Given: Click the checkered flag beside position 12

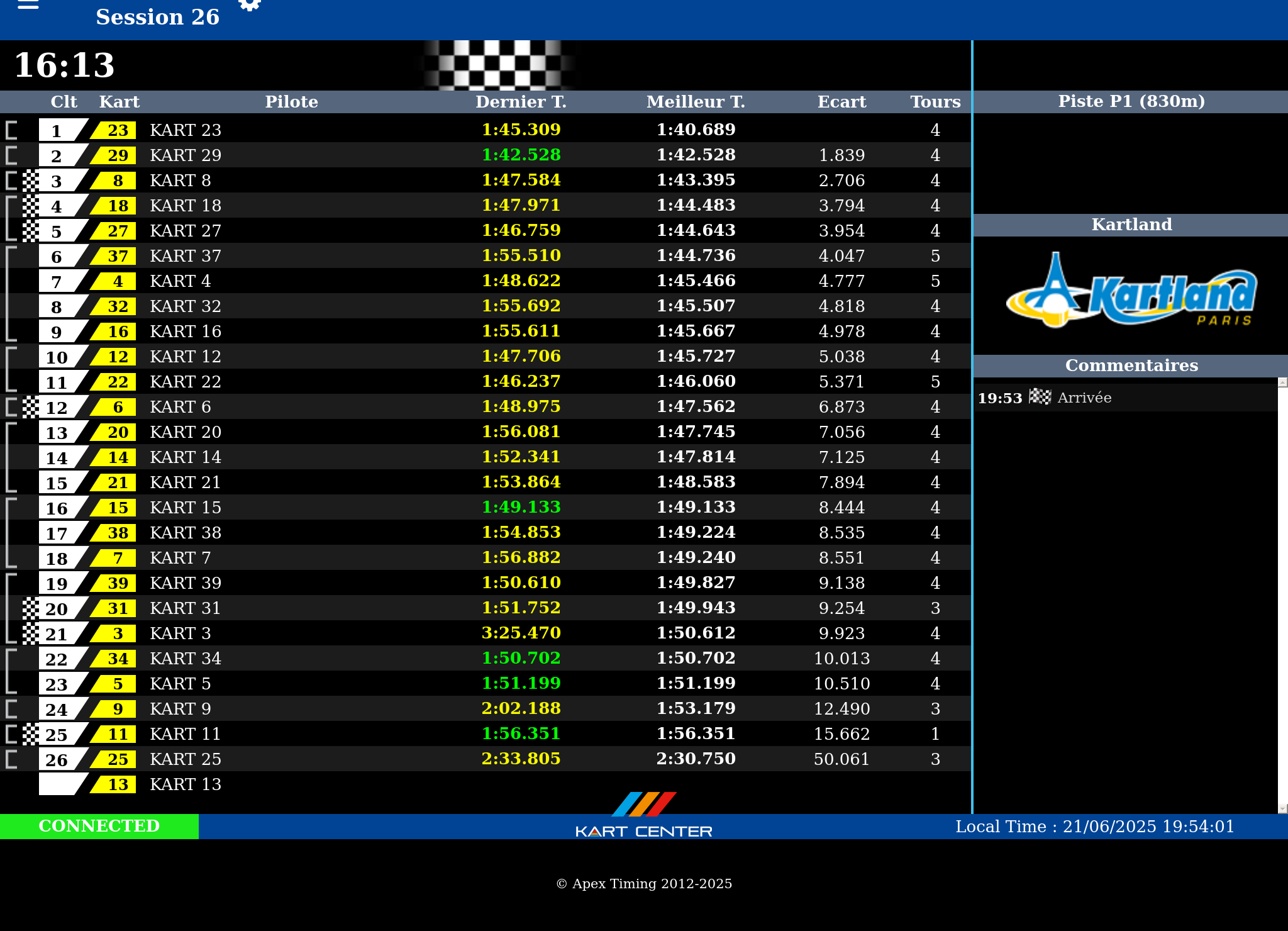Looking at the screenshot, I should point(30,407).
